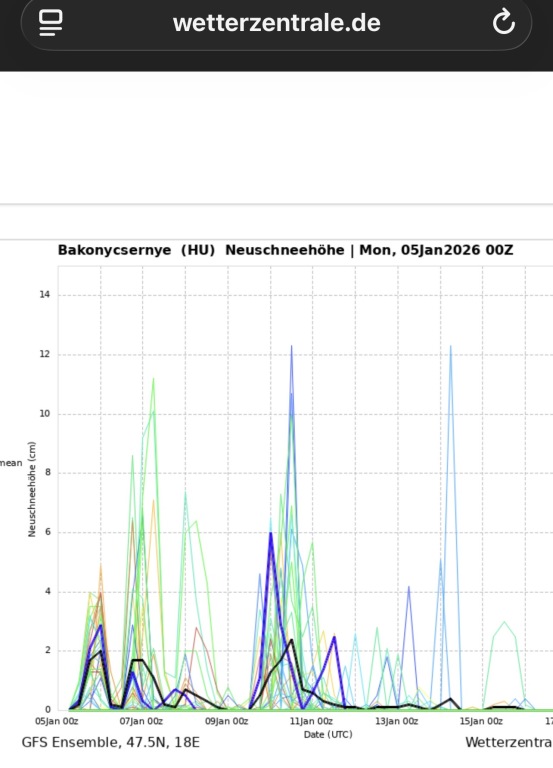Viewport: 553px width, 768px height.
Task: Click the y-axis value 12
Action: [x=45, y=354]
